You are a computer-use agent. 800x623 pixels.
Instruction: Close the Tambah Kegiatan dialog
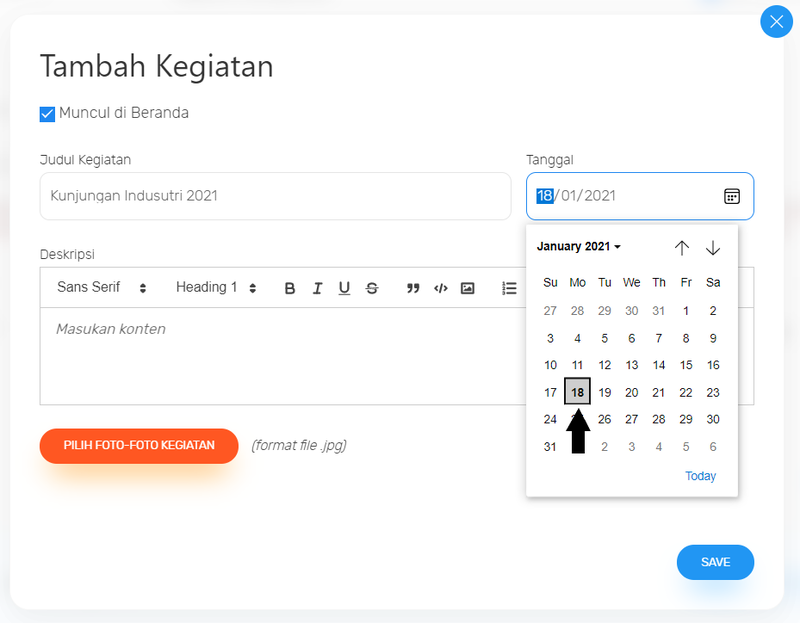click(777, 21)
